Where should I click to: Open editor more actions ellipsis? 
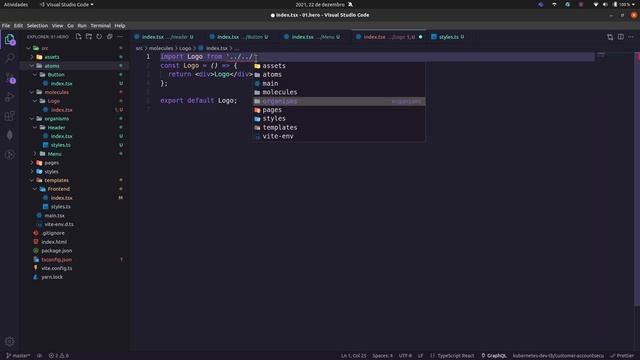pyautogui.click(x=631, y=37)
